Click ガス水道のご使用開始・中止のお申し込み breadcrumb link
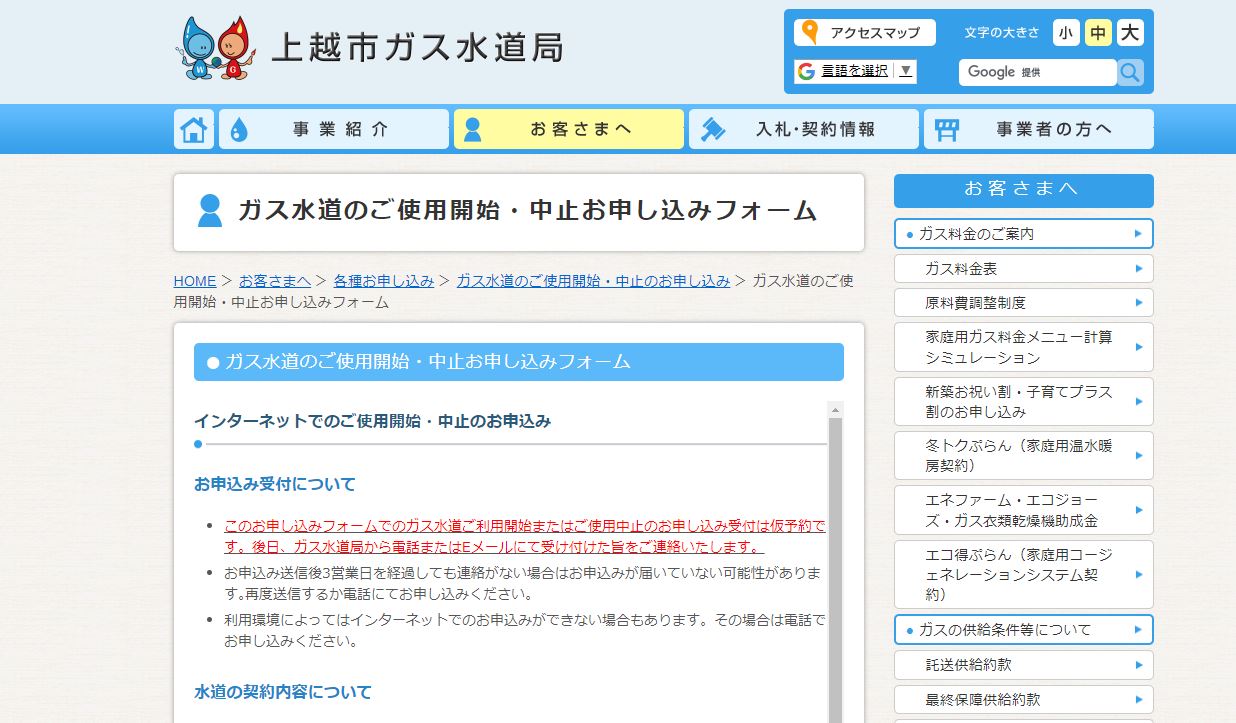Image resolution: width=1236 pixels, height=723 pixels. (593, 281)
